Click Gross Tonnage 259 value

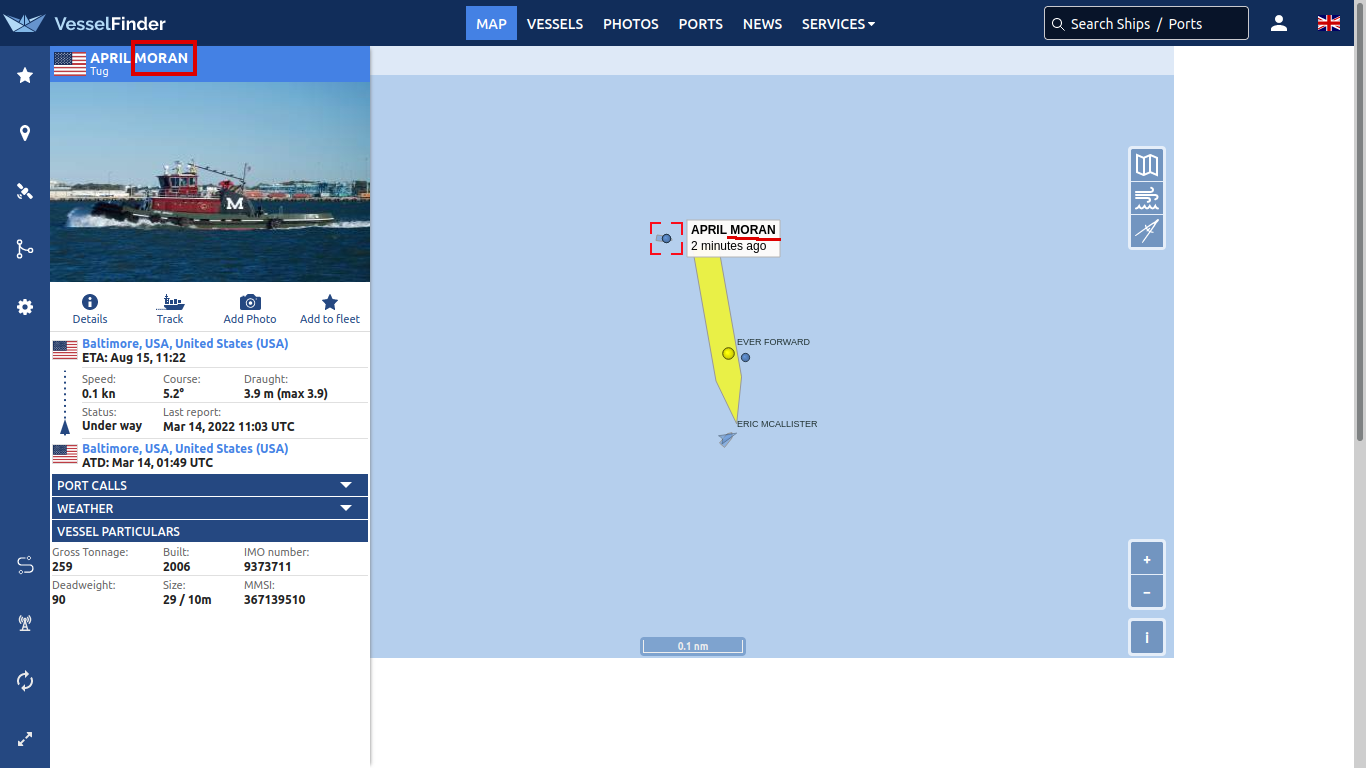(x=62, y=566)
